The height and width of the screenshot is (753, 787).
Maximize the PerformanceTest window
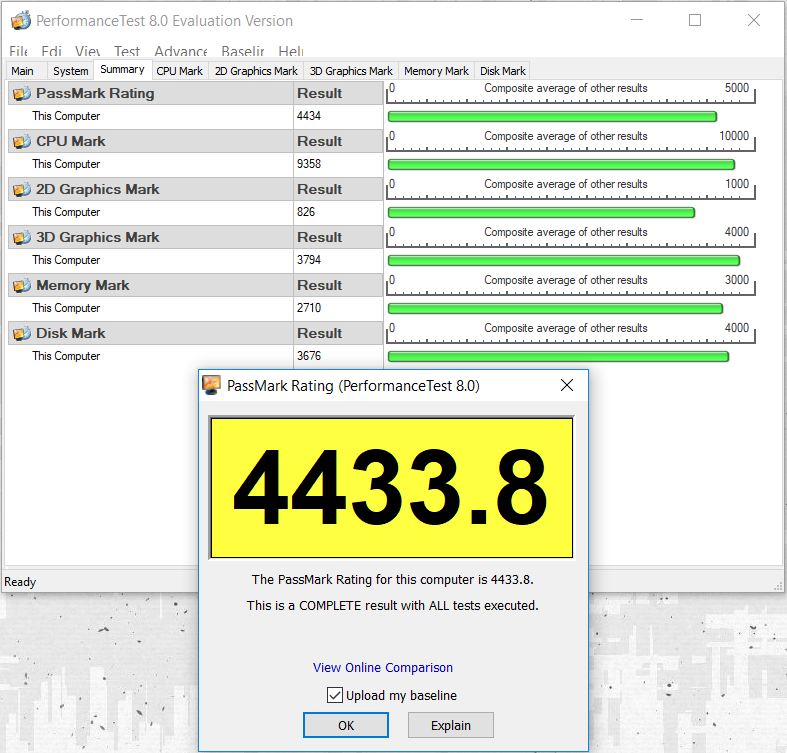point(695,20)
